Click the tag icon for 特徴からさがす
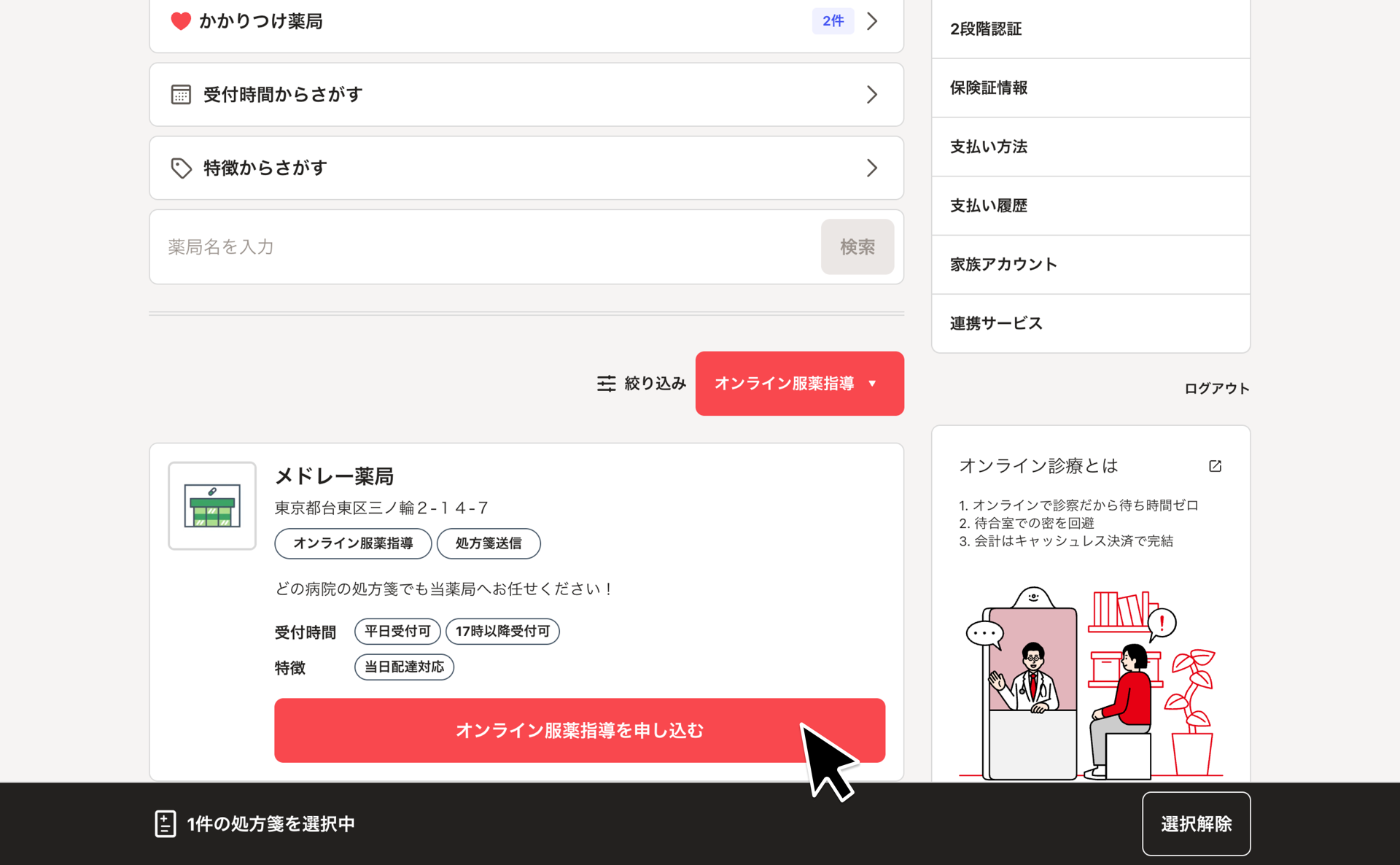Image resolution: width=1400 pixels, height=865 pixels. (x=181, y=168)
